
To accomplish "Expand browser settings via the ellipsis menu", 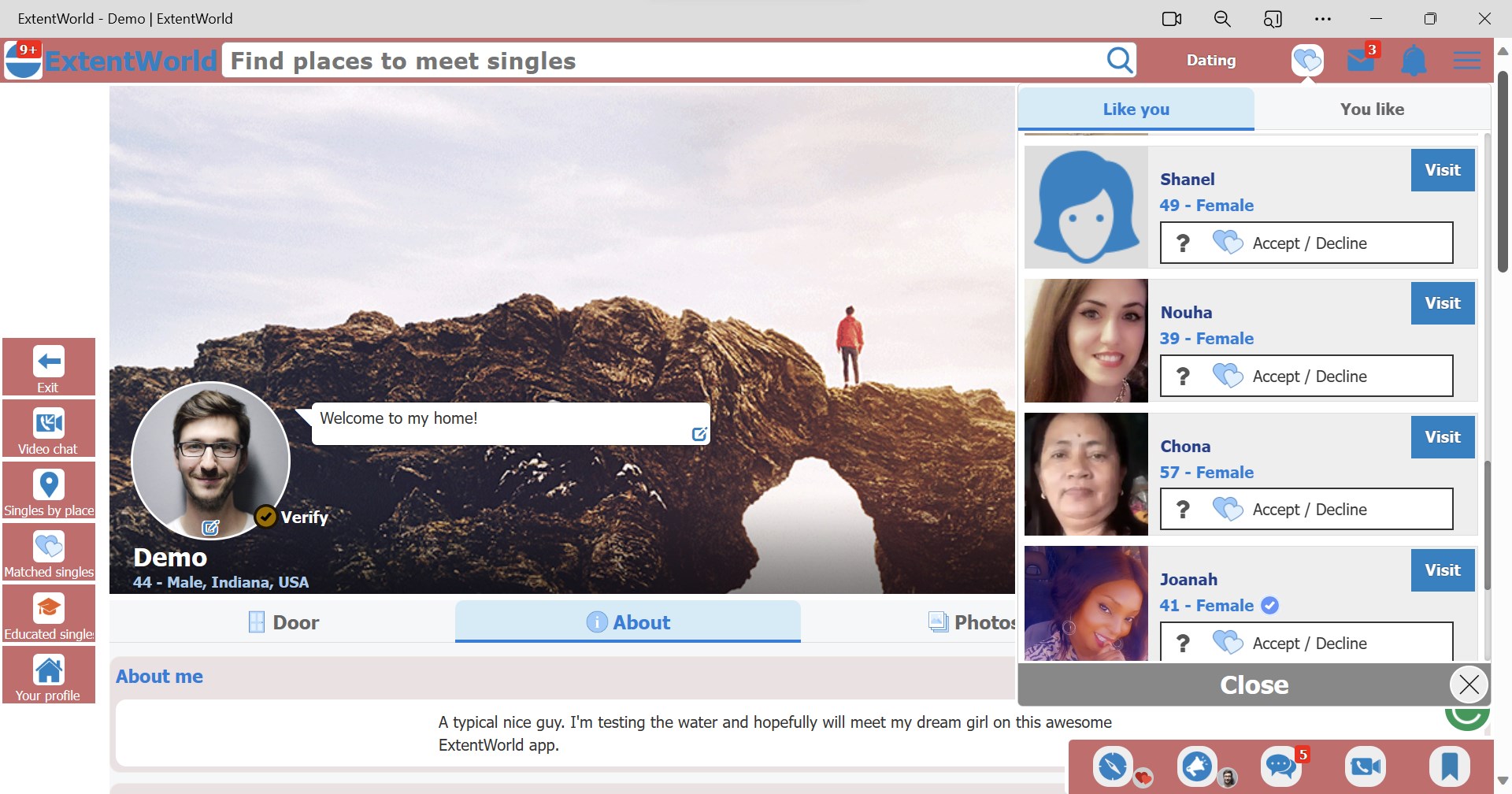I will click(1323, 18).
